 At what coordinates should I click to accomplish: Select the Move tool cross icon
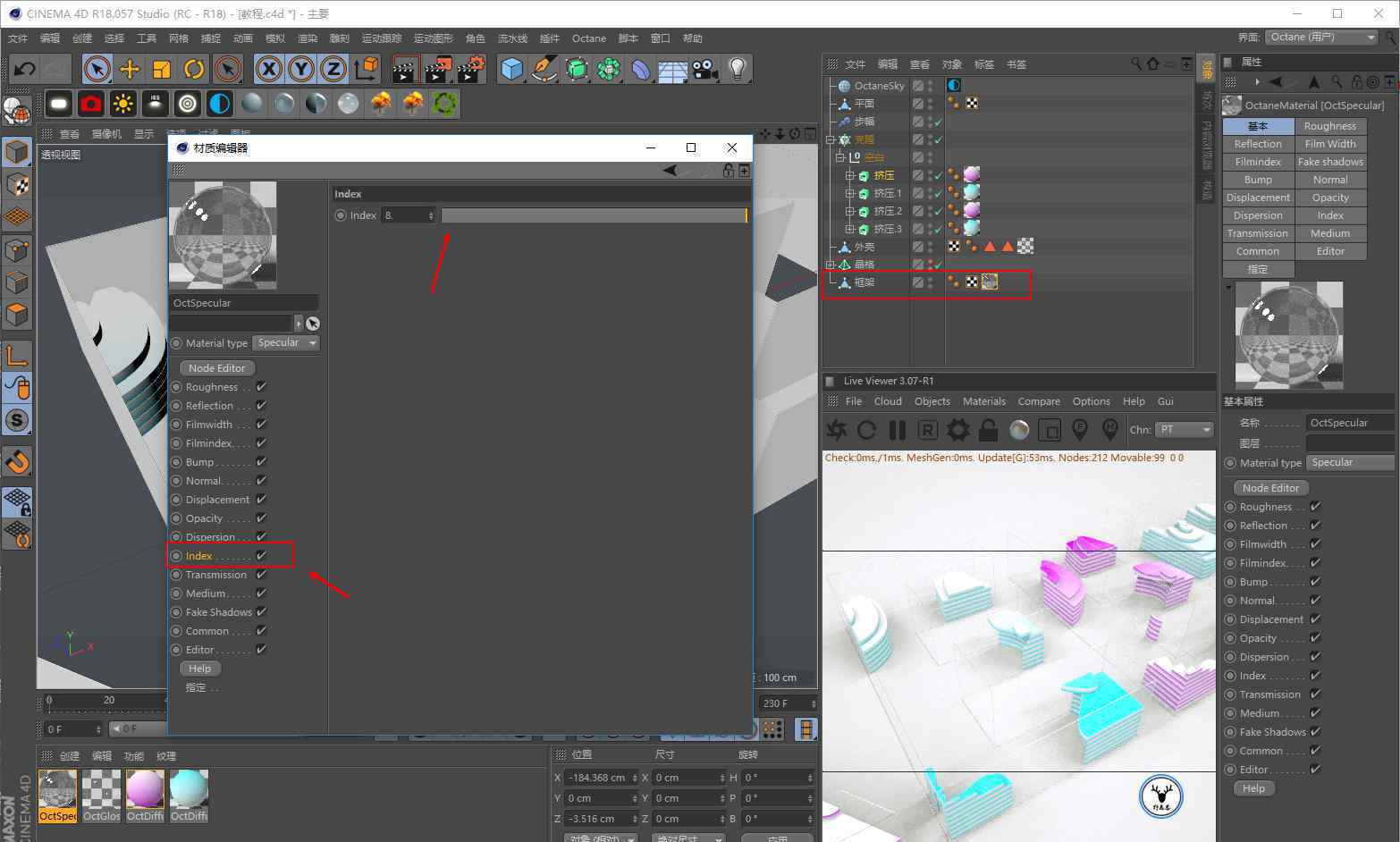(130, 69)
